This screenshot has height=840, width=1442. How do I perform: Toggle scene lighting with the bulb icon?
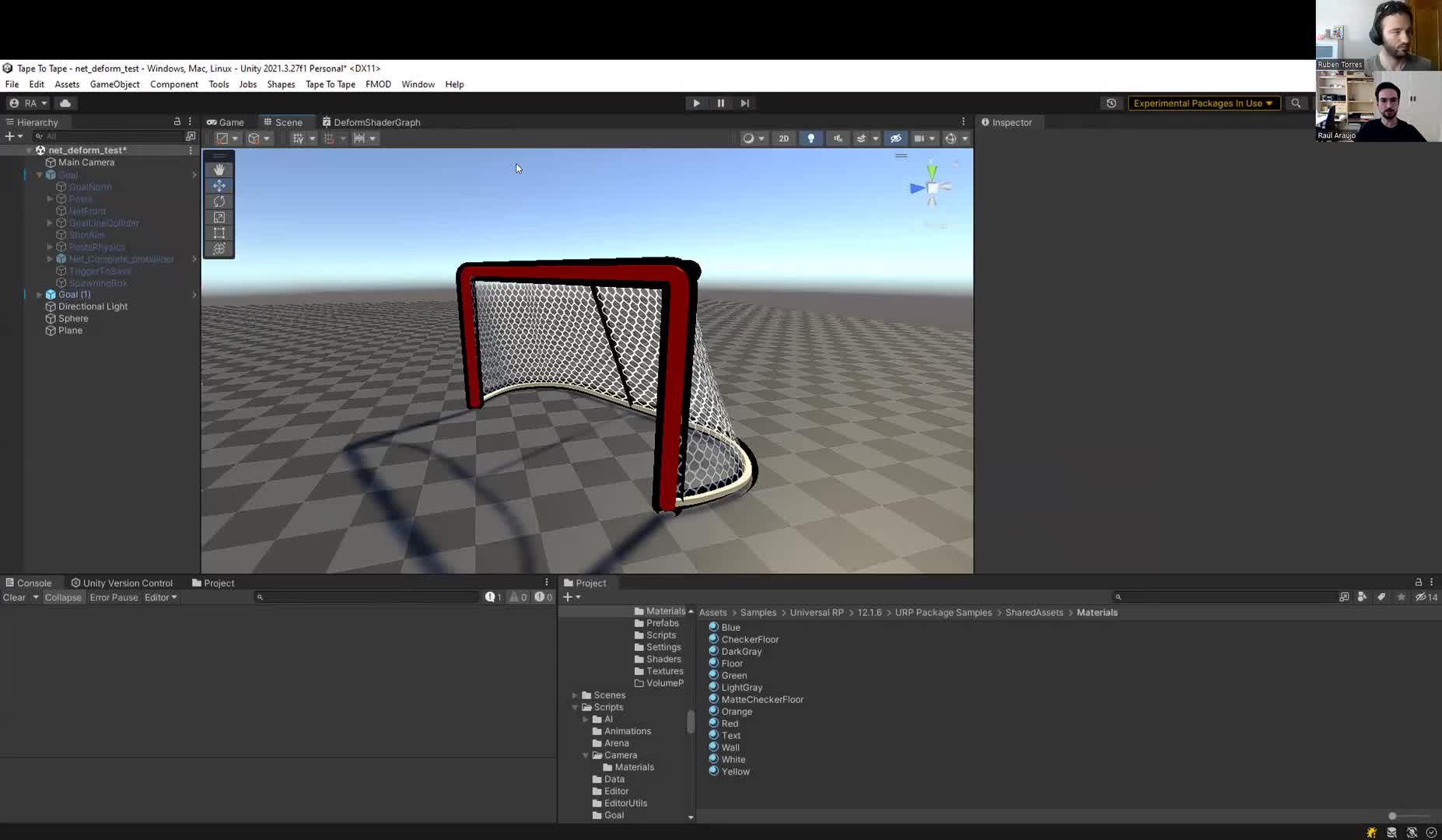click(811, 138)
